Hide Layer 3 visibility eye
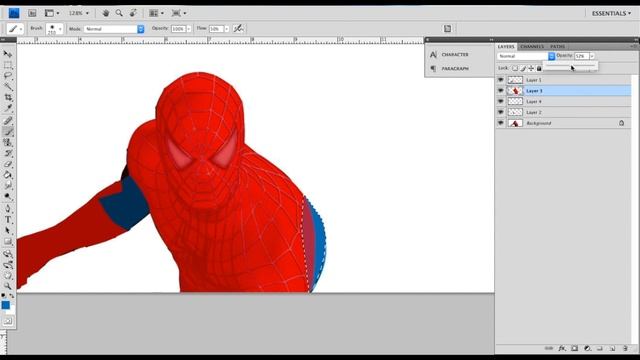This screenshot has height=360, width=640. coord(500,91)
